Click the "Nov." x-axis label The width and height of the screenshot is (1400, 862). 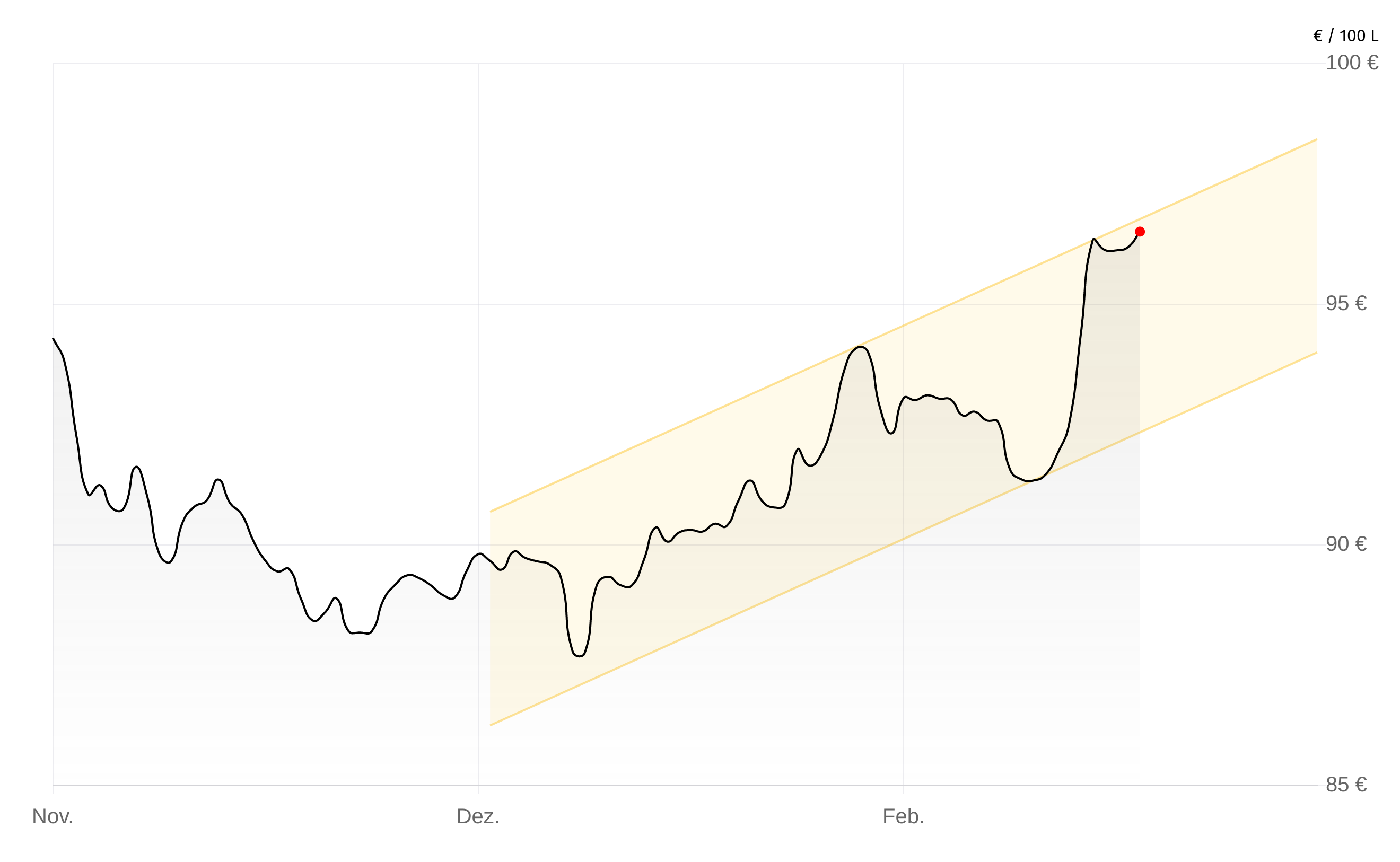pyautogui.click(x=52, y=816)
